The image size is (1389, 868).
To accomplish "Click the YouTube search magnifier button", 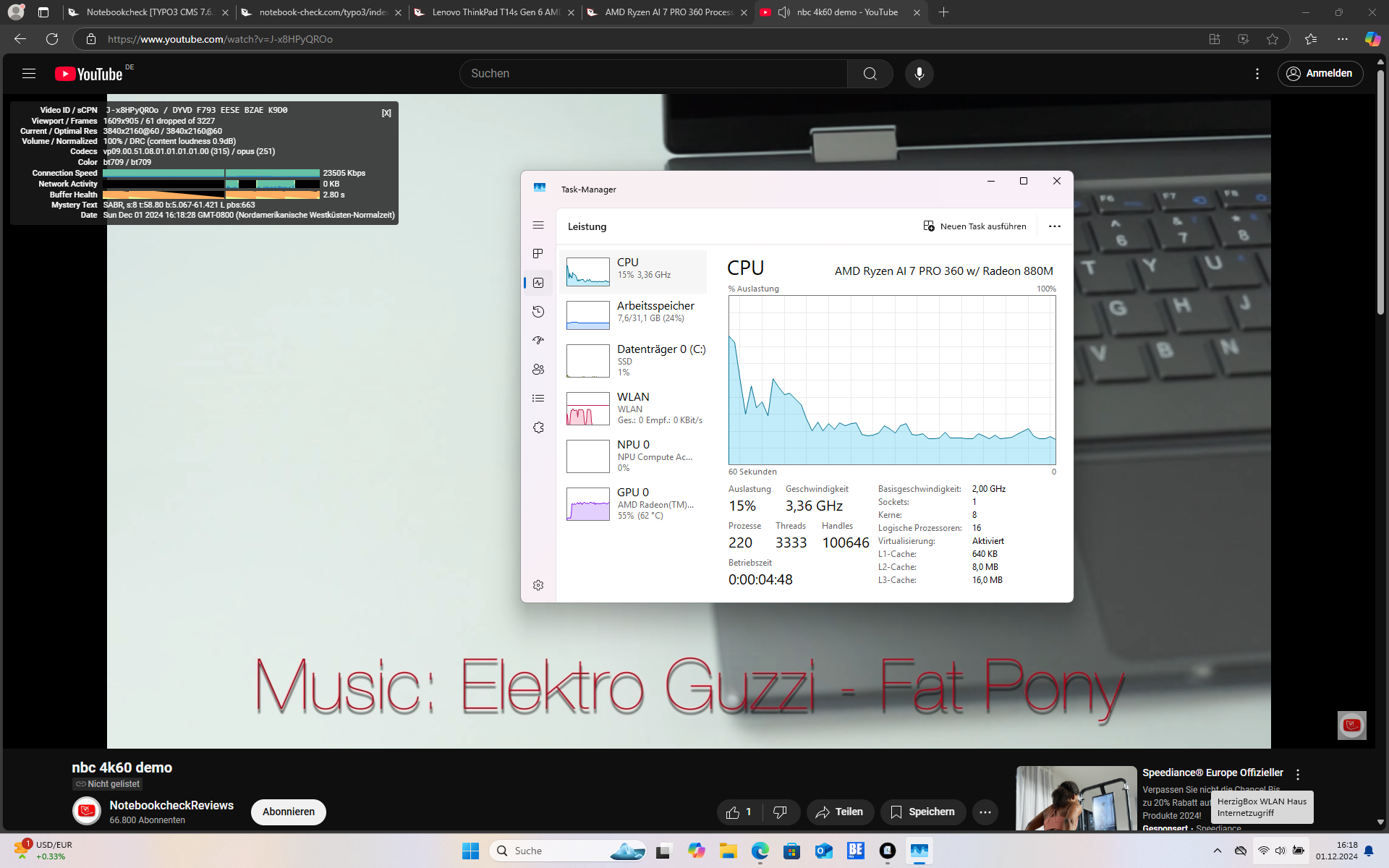I will coord(870,73).
